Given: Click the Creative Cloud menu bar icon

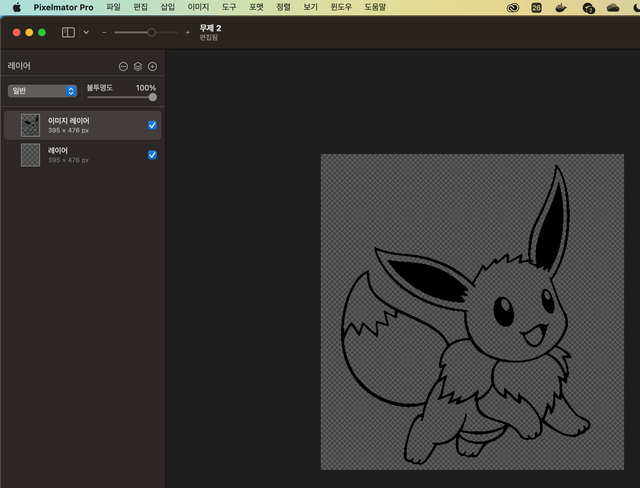Looking at the screenshot, I should coord(513,8).
